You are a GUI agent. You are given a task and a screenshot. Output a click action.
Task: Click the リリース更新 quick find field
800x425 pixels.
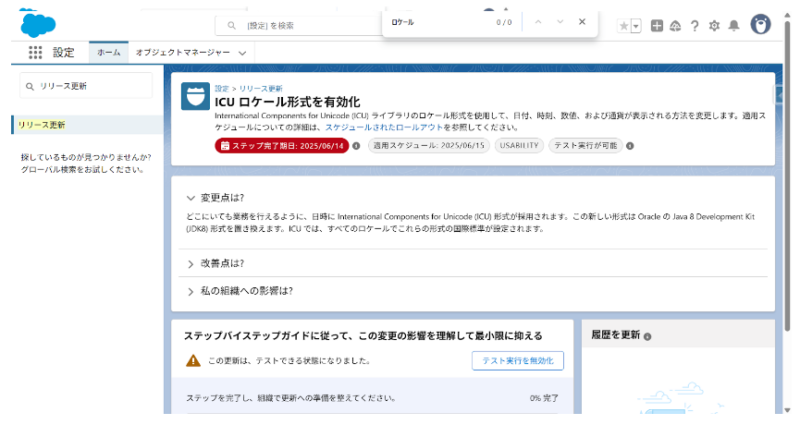(x=86, y=86)
